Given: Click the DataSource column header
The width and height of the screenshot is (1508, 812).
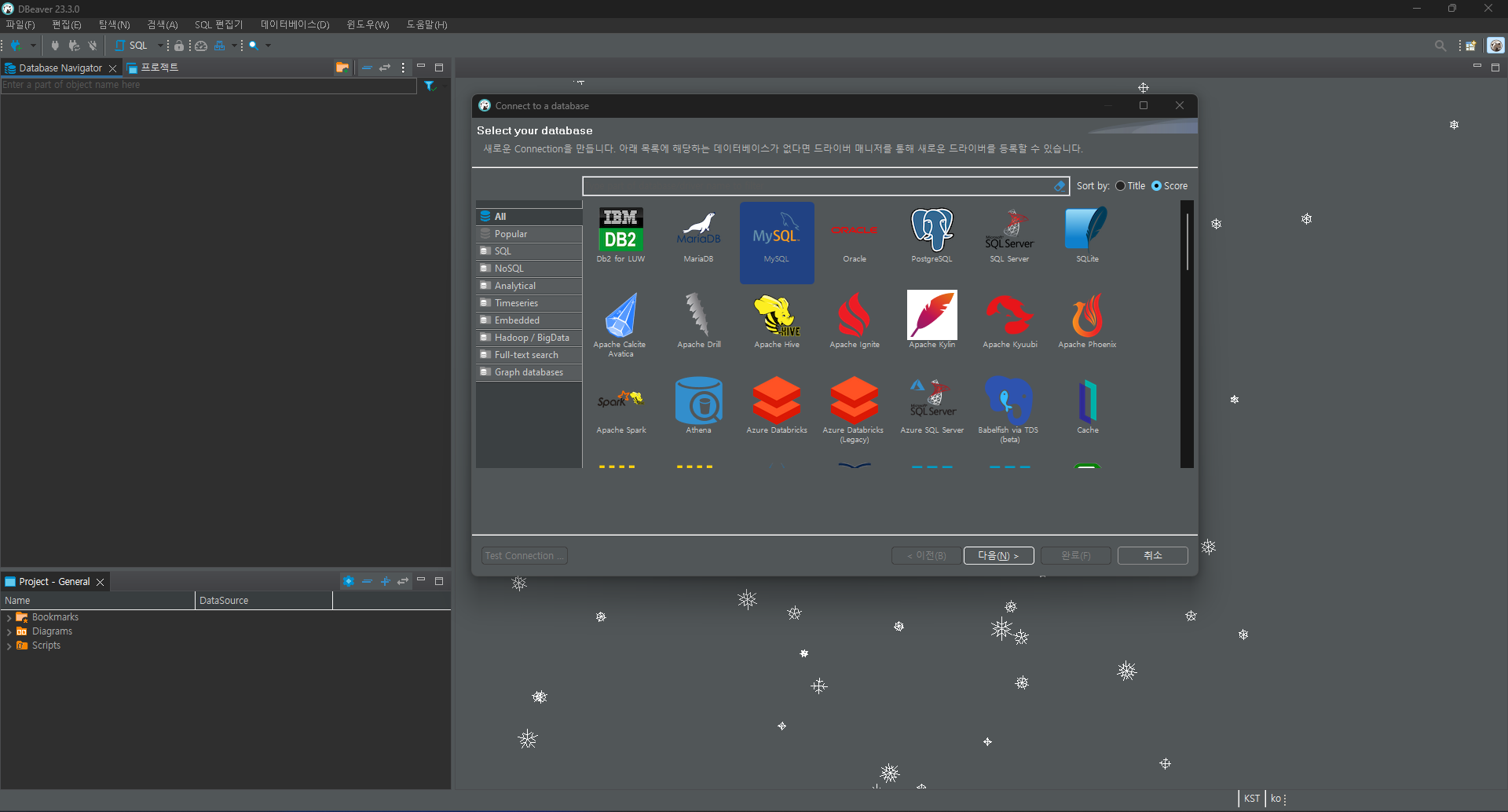Looking at the screenshot, I should point(263,601).
